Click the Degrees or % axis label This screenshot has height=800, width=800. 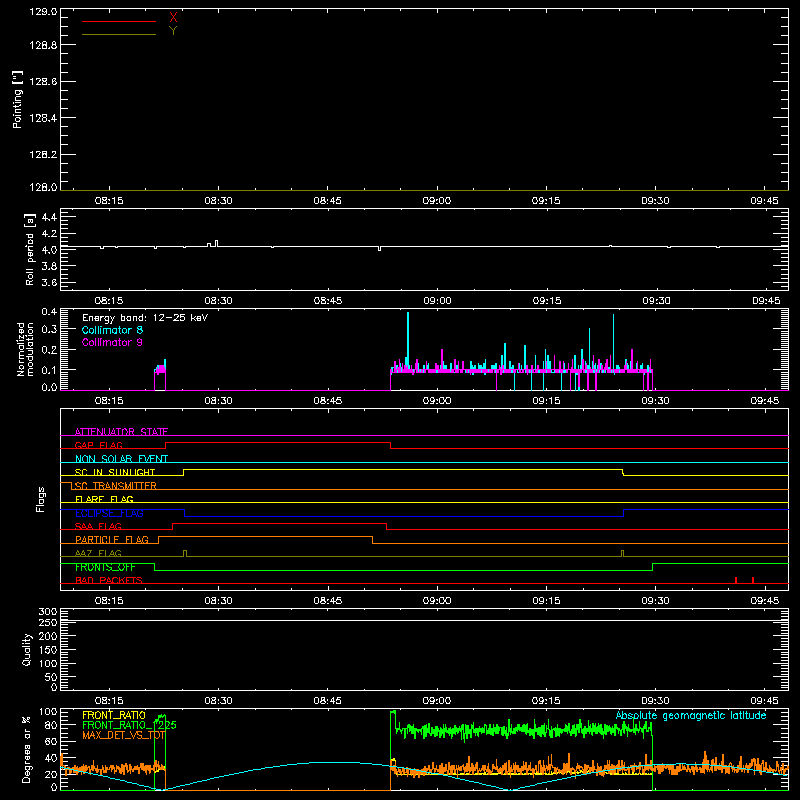pyautogui.click(x=26, y=750)
